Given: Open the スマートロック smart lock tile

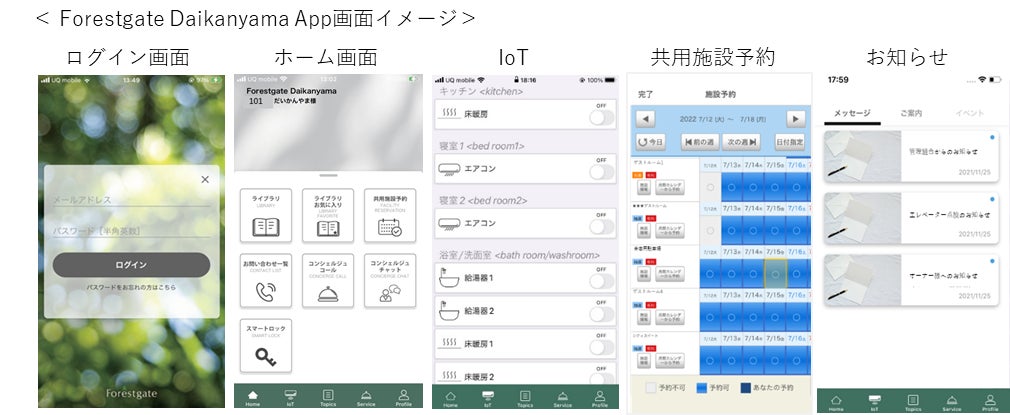Looking at the screenshot, I should [265, 345].
